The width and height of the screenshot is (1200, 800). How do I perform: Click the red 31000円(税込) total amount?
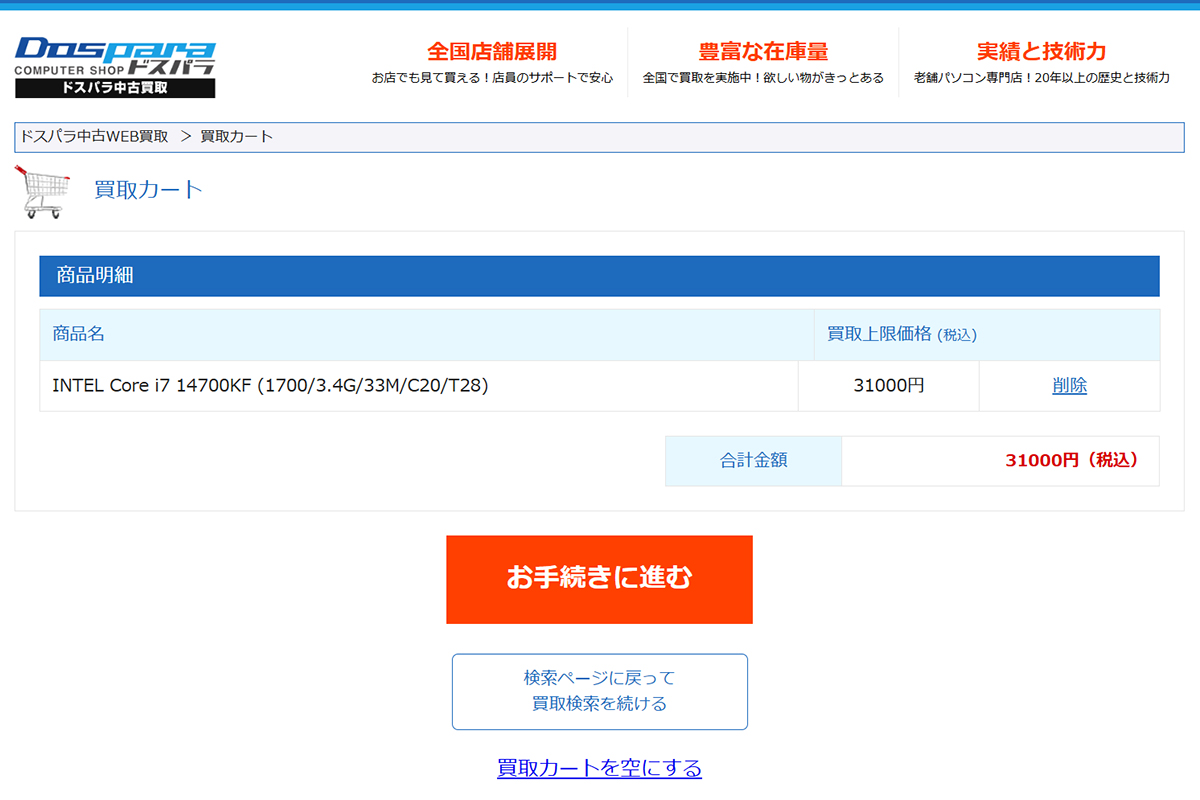tap(1071, 461)
